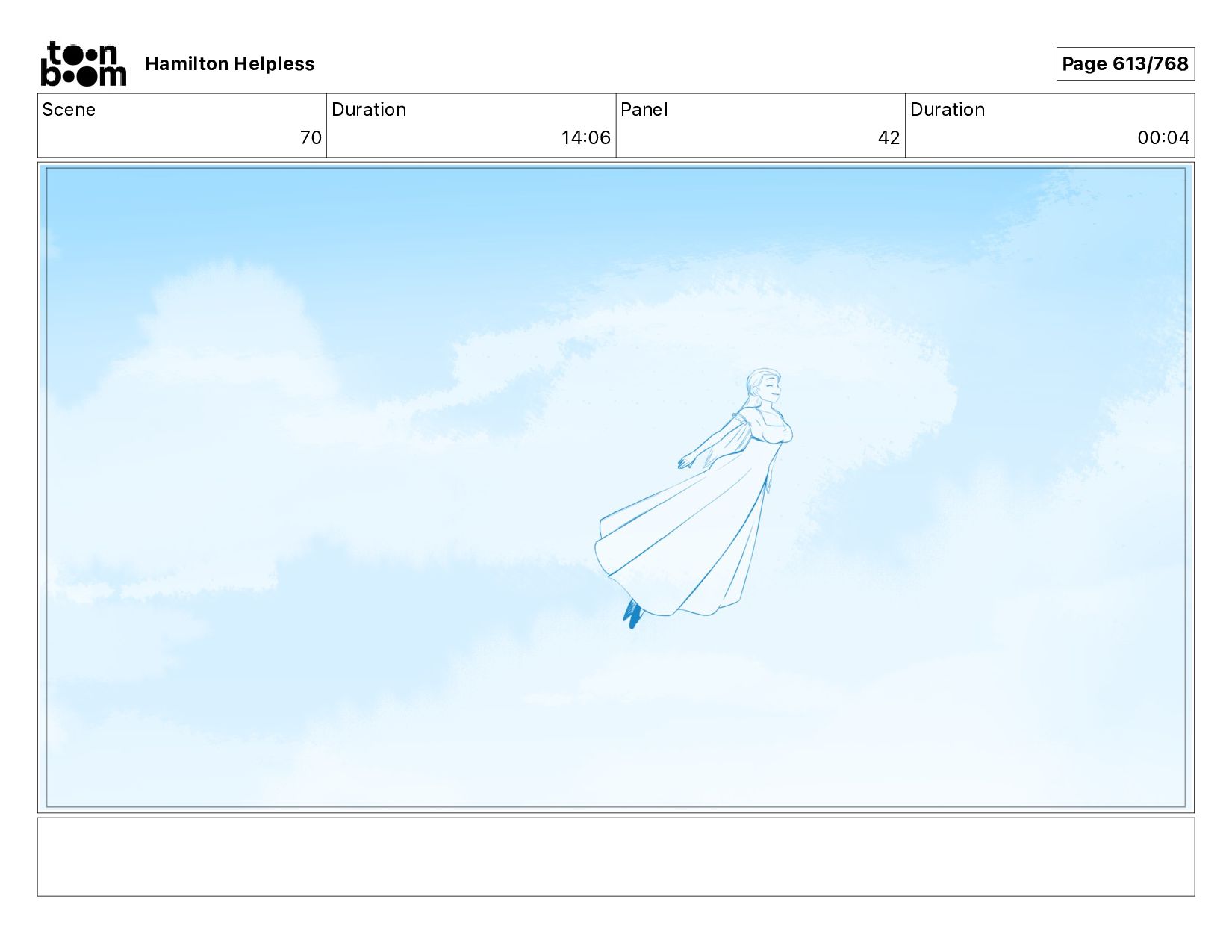Select the 'Panel' header label
This screenshot has height=952, width=1232.
coord(644,110)
